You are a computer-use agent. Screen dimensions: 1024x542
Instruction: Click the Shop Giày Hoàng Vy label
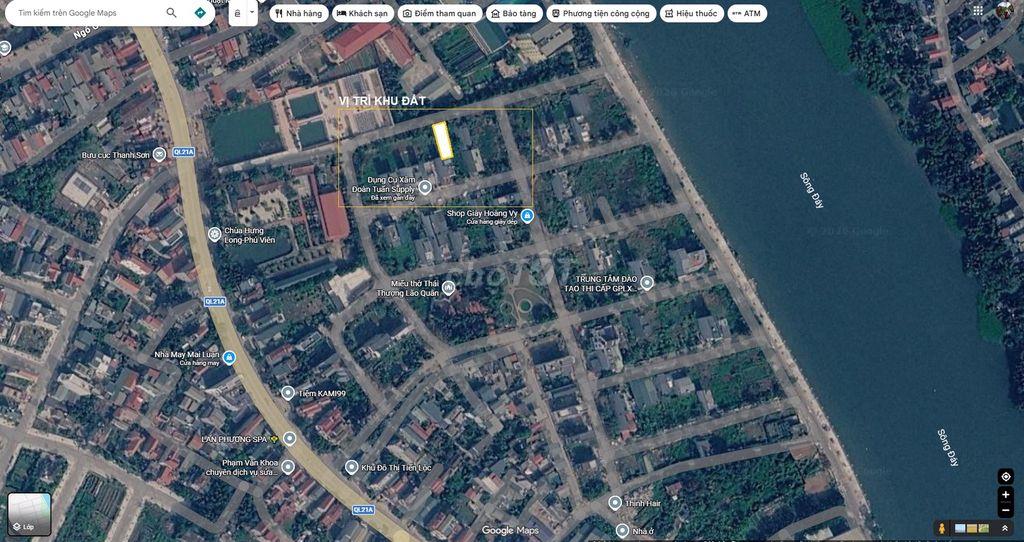tap(483, 217)
